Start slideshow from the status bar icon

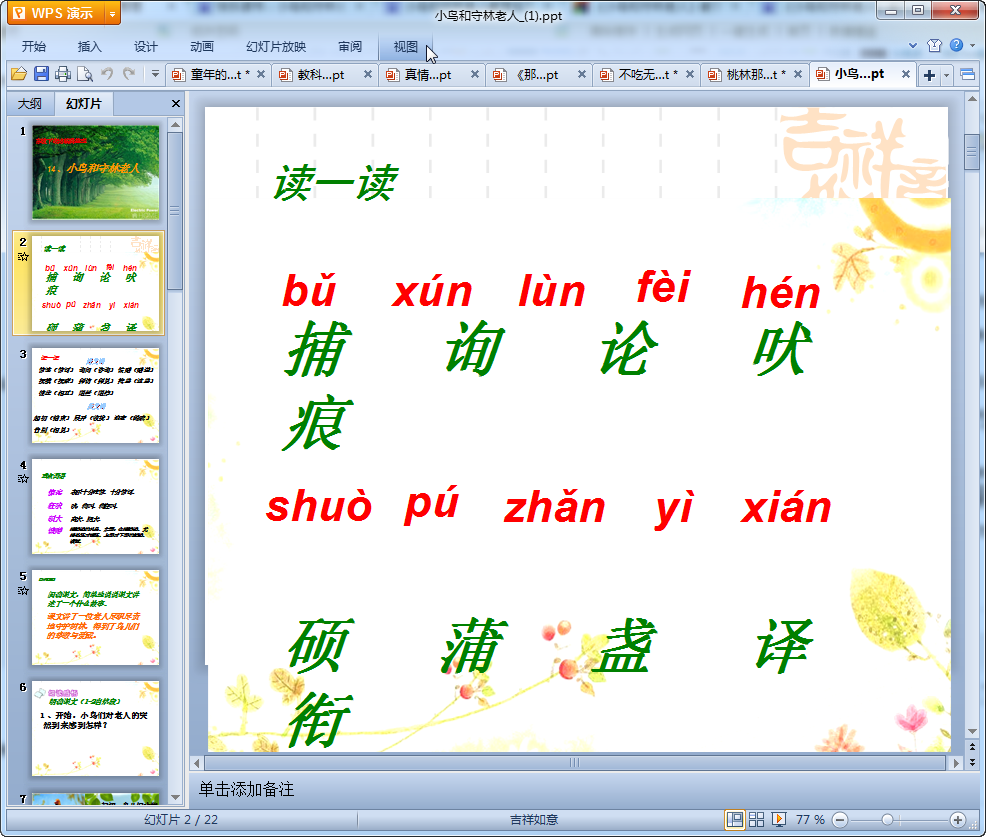coord(778,819)
